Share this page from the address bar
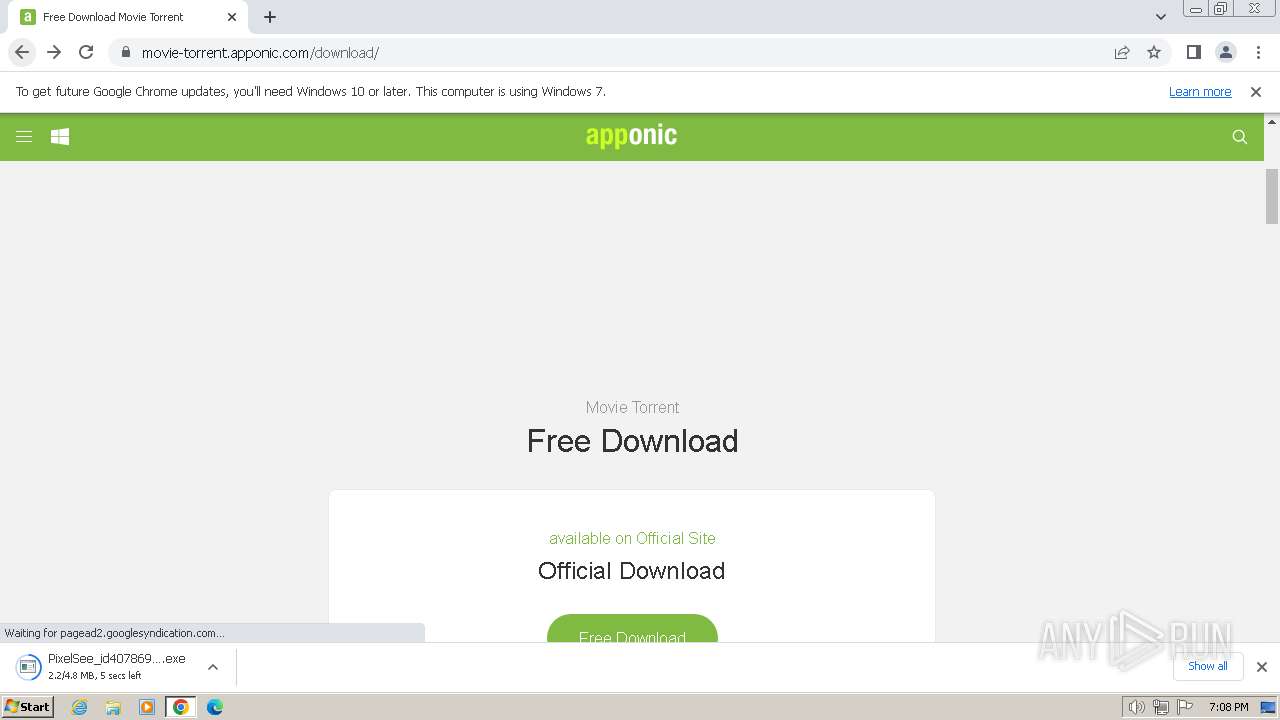This screenshot has height=720, width=1280. (1122, 52)
